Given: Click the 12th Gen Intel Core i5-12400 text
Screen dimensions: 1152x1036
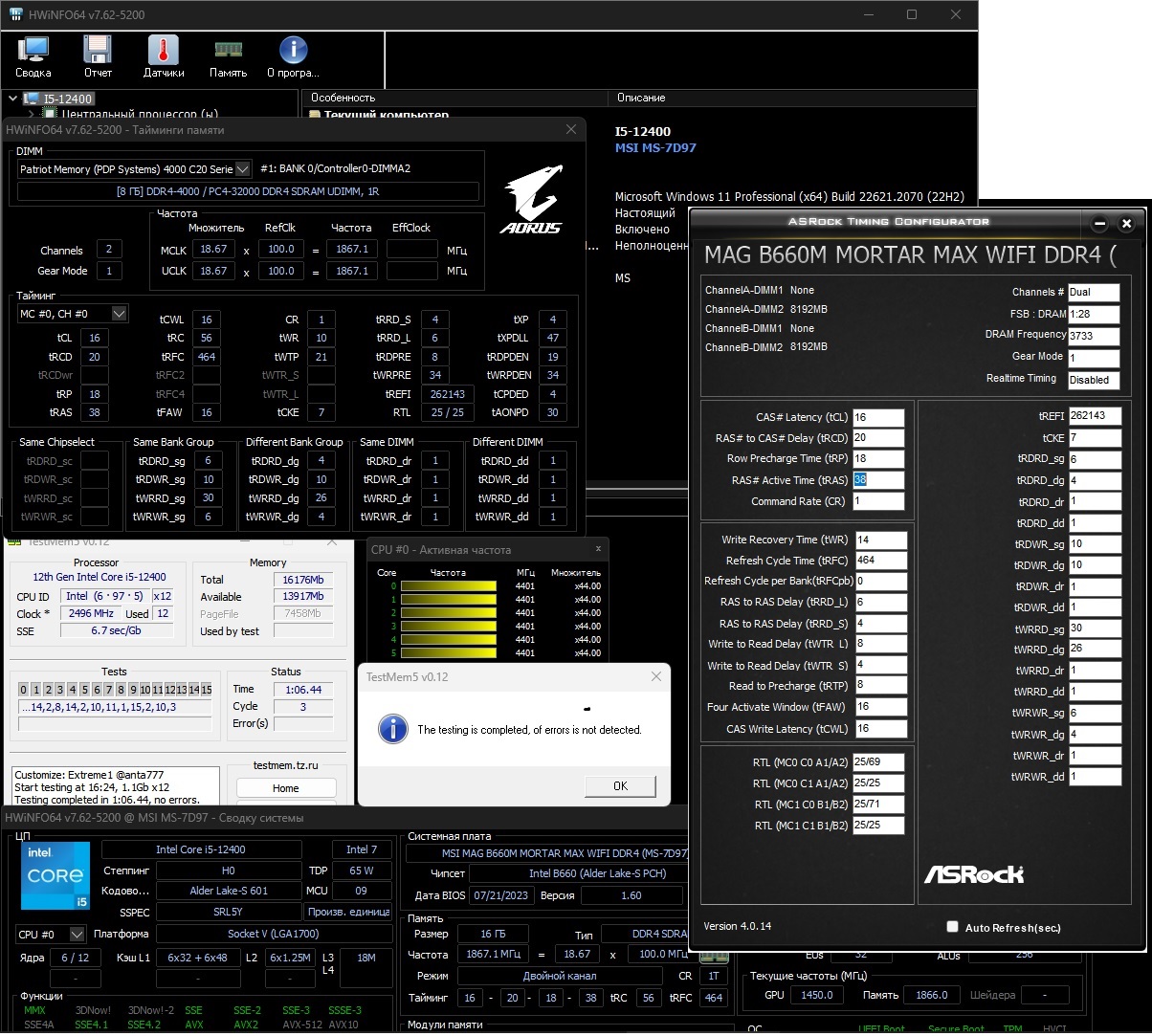Looking at the screenshot, I should [100, 577].
